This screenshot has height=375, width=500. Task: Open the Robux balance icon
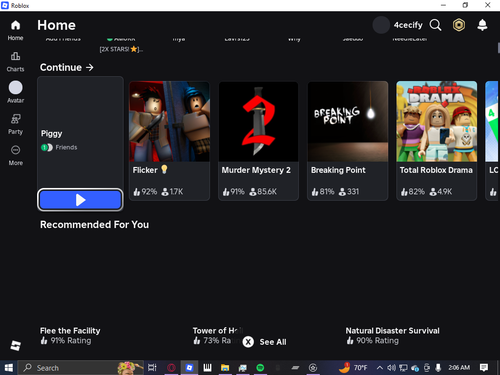pyautogui.click(x=459, y=25)
